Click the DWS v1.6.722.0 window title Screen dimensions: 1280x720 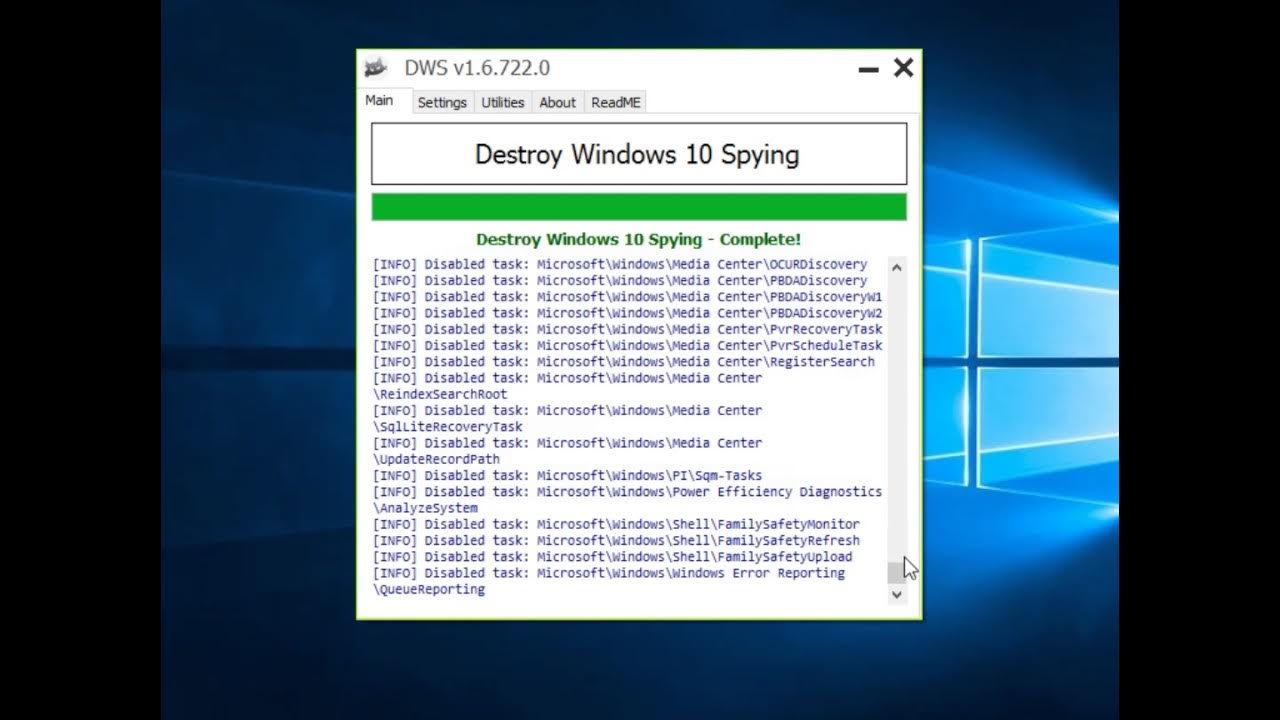tap(477, 68)
